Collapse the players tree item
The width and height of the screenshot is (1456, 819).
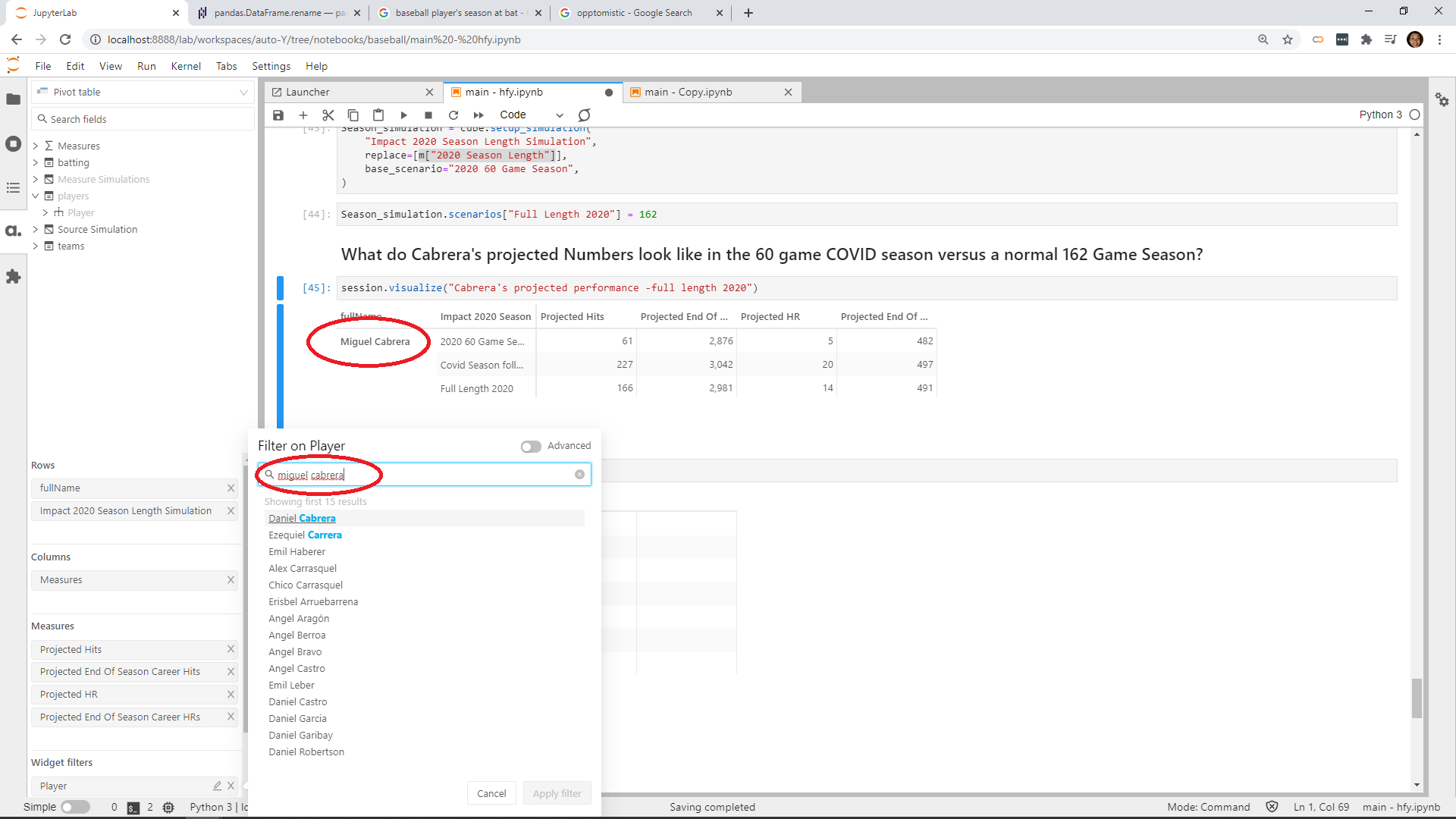point(35,196)
